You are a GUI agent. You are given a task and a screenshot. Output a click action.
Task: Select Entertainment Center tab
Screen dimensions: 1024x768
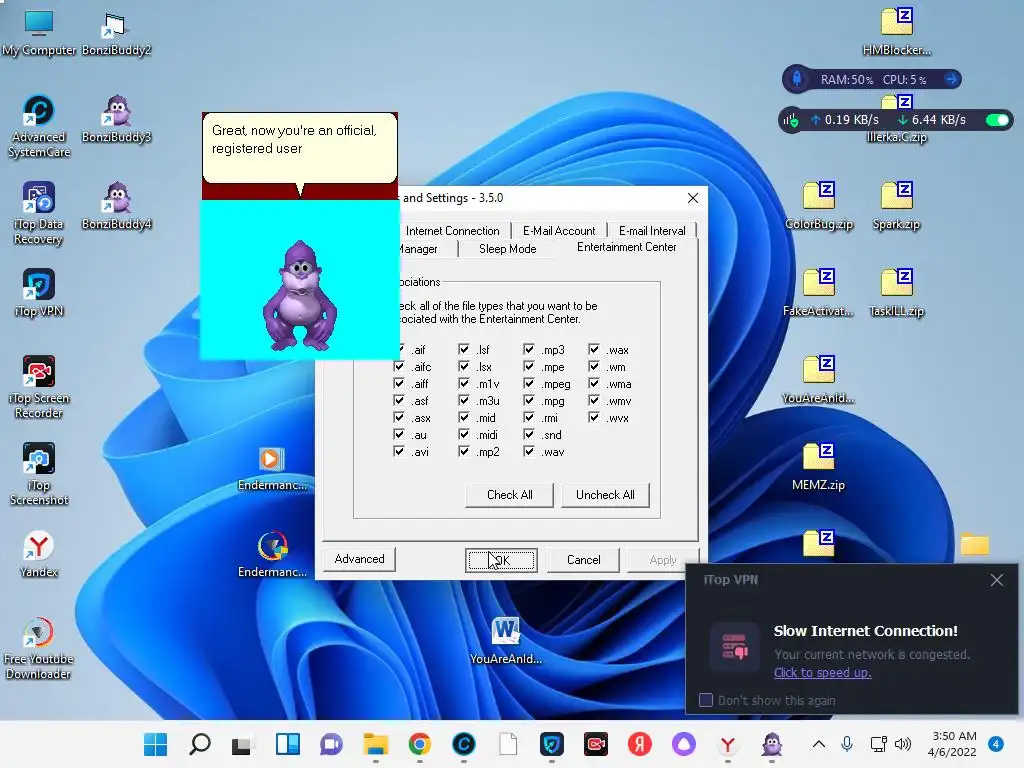[x=627, y=247]
